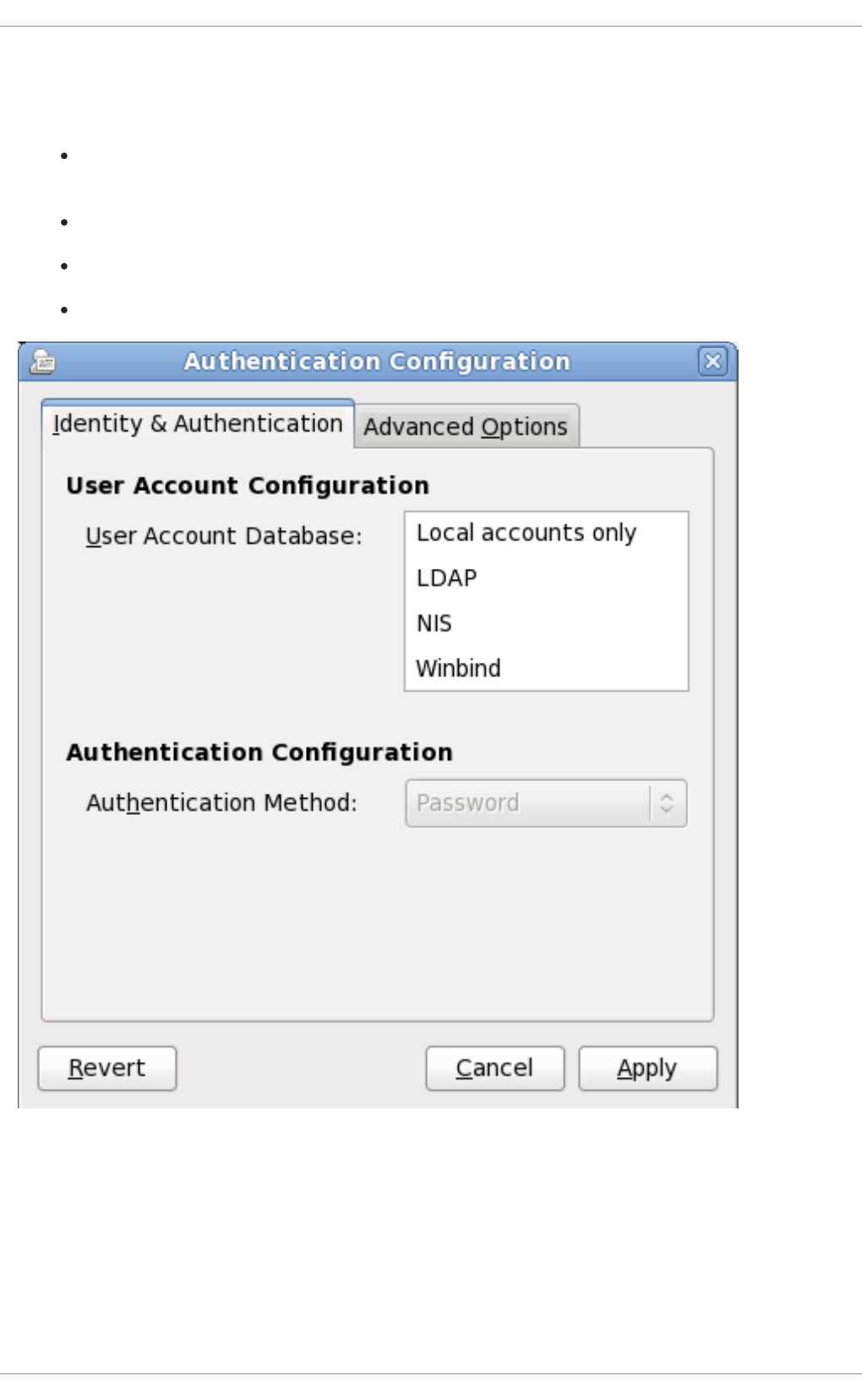
Task: Click the Authentication Method label
Action: click(221, 802)
